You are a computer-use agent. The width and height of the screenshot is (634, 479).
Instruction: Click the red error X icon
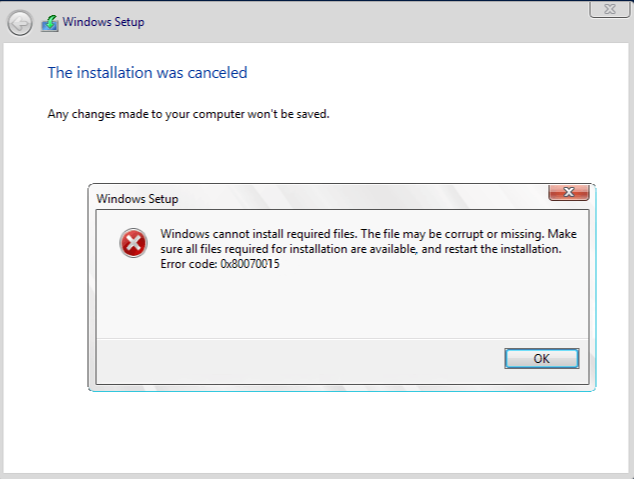tap(133, 242)
